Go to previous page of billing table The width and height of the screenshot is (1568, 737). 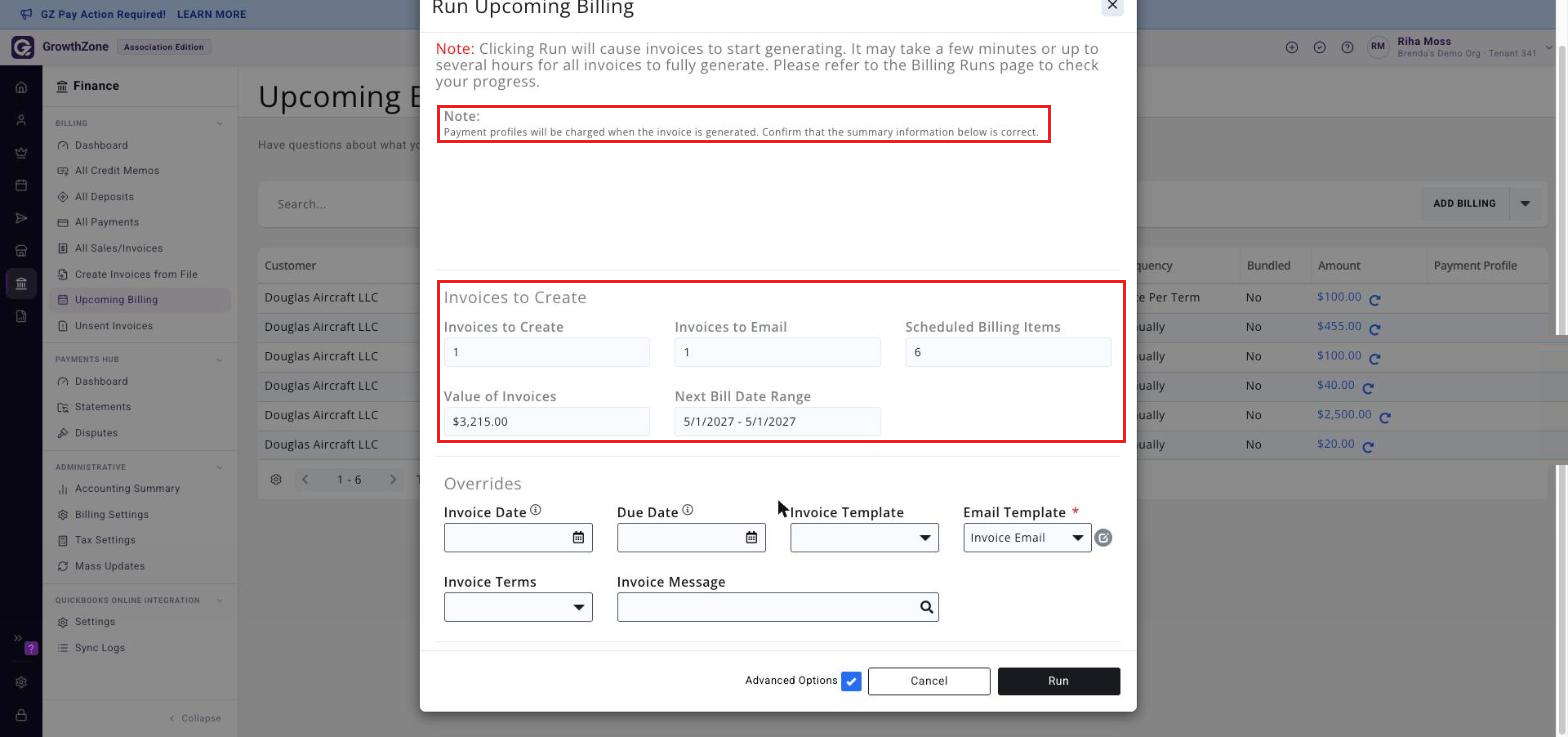click(305, 480)
